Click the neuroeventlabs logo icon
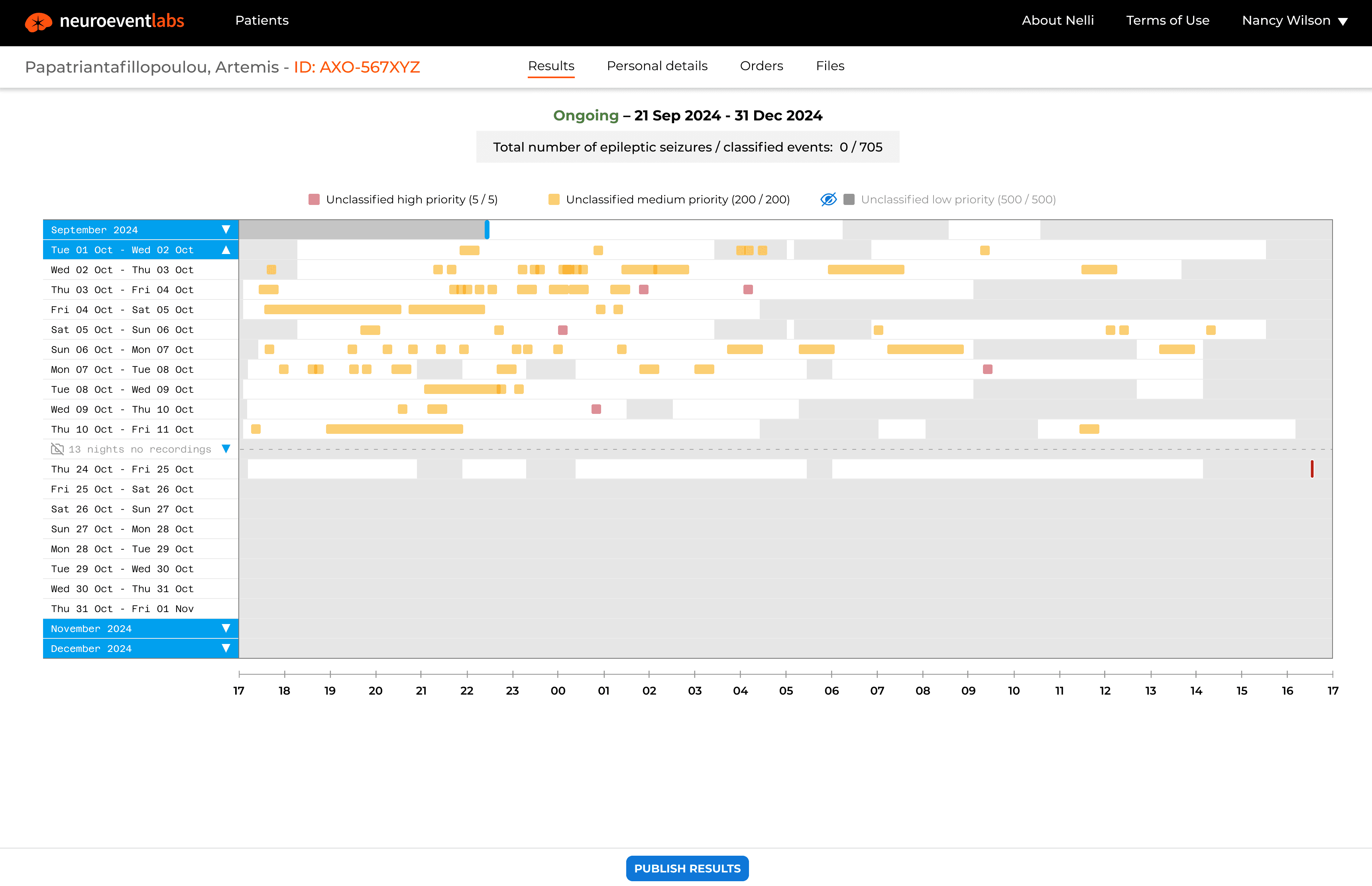Viewport: 1372px width, 886px height. click(x=38, y=22)
